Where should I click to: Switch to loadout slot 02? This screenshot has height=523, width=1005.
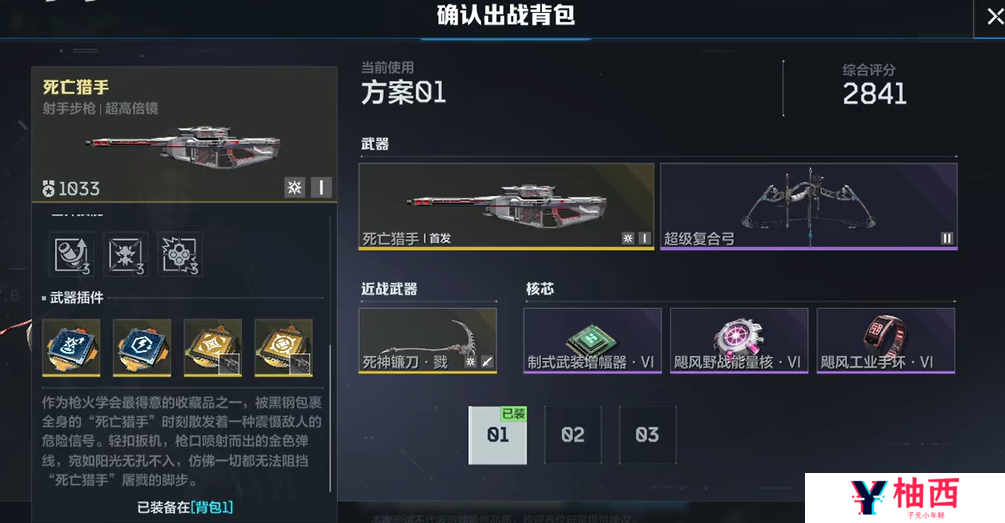tap(573, 435)
